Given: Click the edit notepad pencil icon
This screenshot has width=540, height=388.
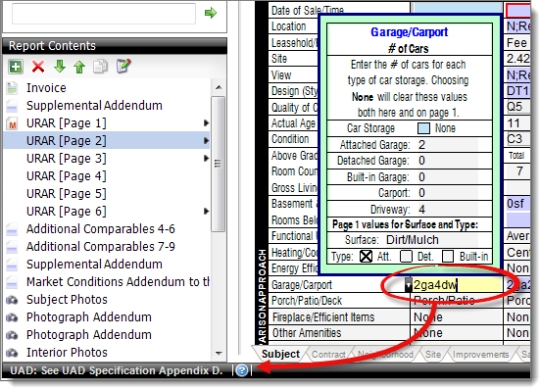Looking at the screenshot, I should click(x=123, y=66).
